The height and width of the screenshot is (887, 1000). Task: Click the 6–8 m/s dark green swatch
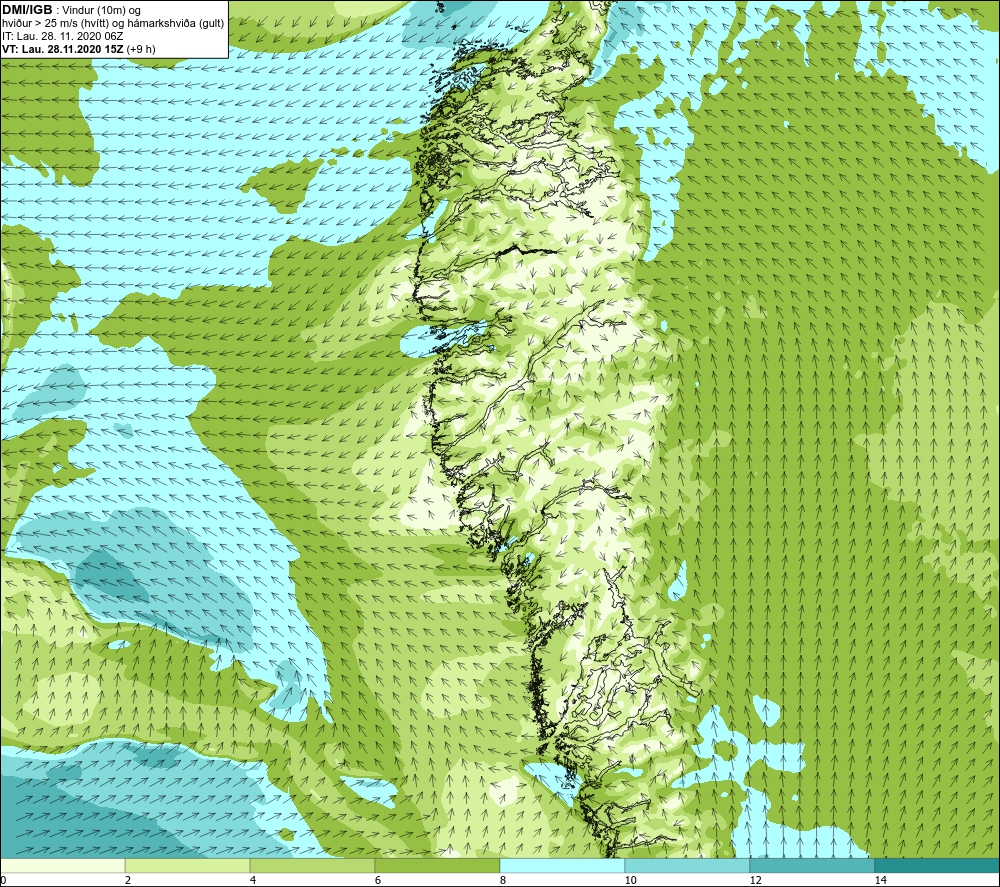(x=438, y=866)
